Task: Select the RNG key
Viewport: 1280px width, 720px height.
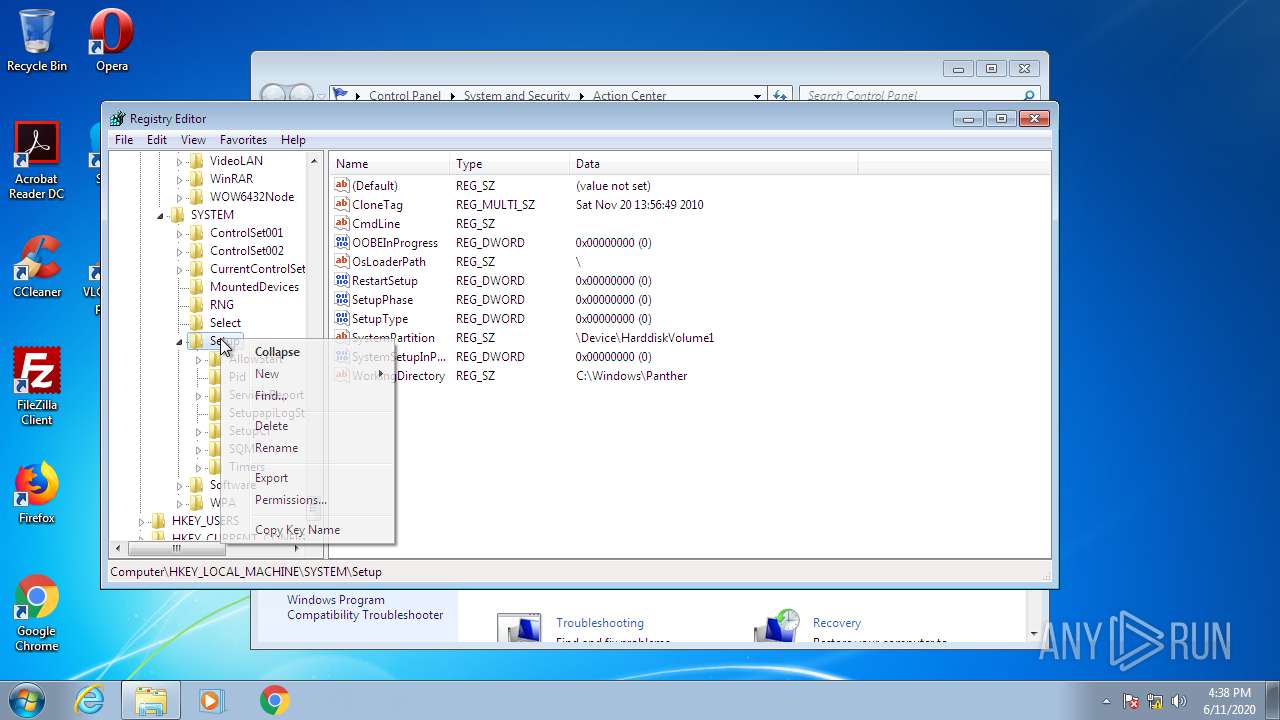Action: pos(222,305)
